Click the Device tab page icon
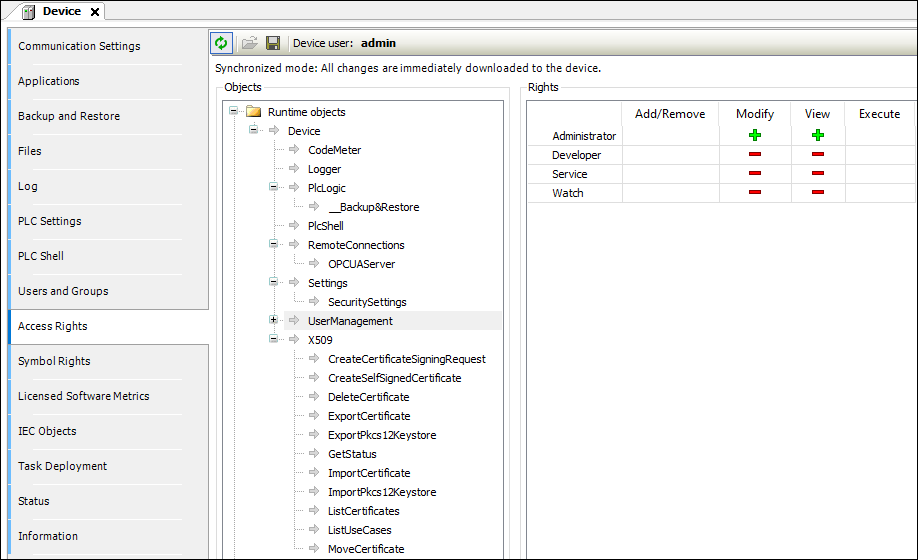The height and width of the screenshot is (560, 918). [x=28, y=12]
